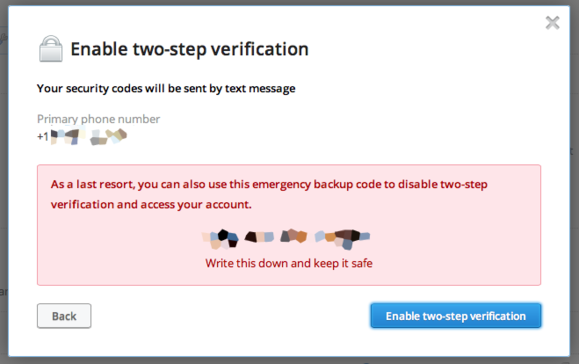Screen dimensions: 579x364
Task: Click the padlock icon beside the heading
Action: pos(51,49)
